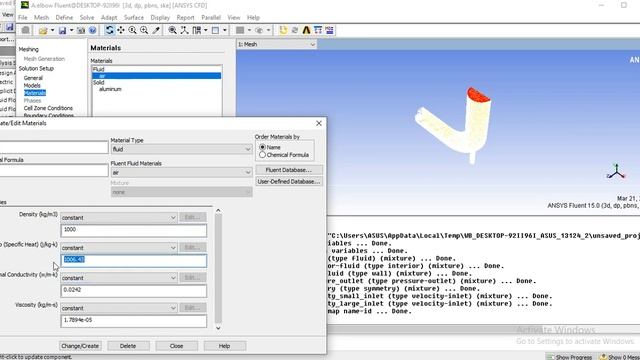Click the Change/Create button

point(80,346)
